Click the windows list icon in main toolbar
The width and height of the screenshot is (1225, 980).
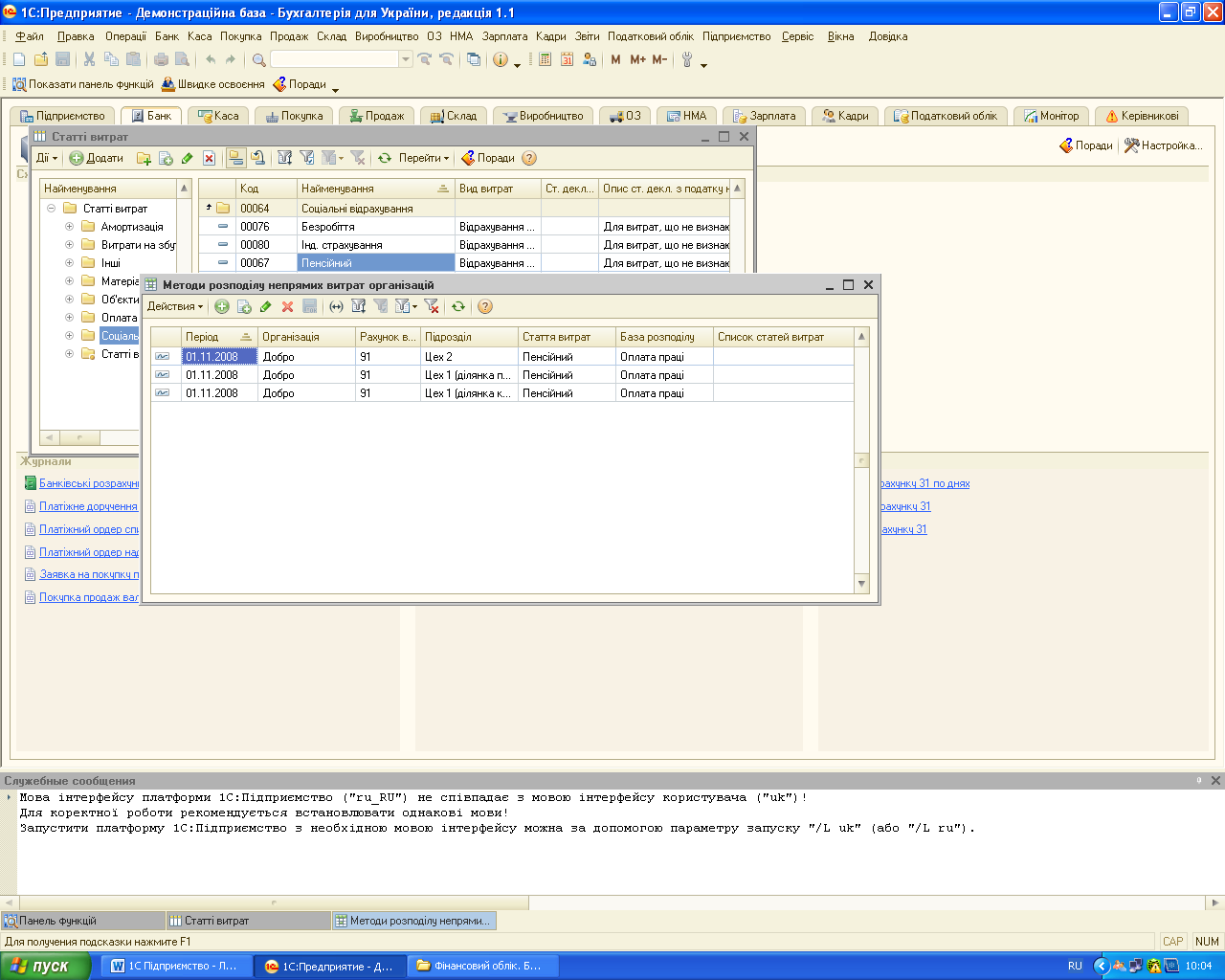point(473,59)
